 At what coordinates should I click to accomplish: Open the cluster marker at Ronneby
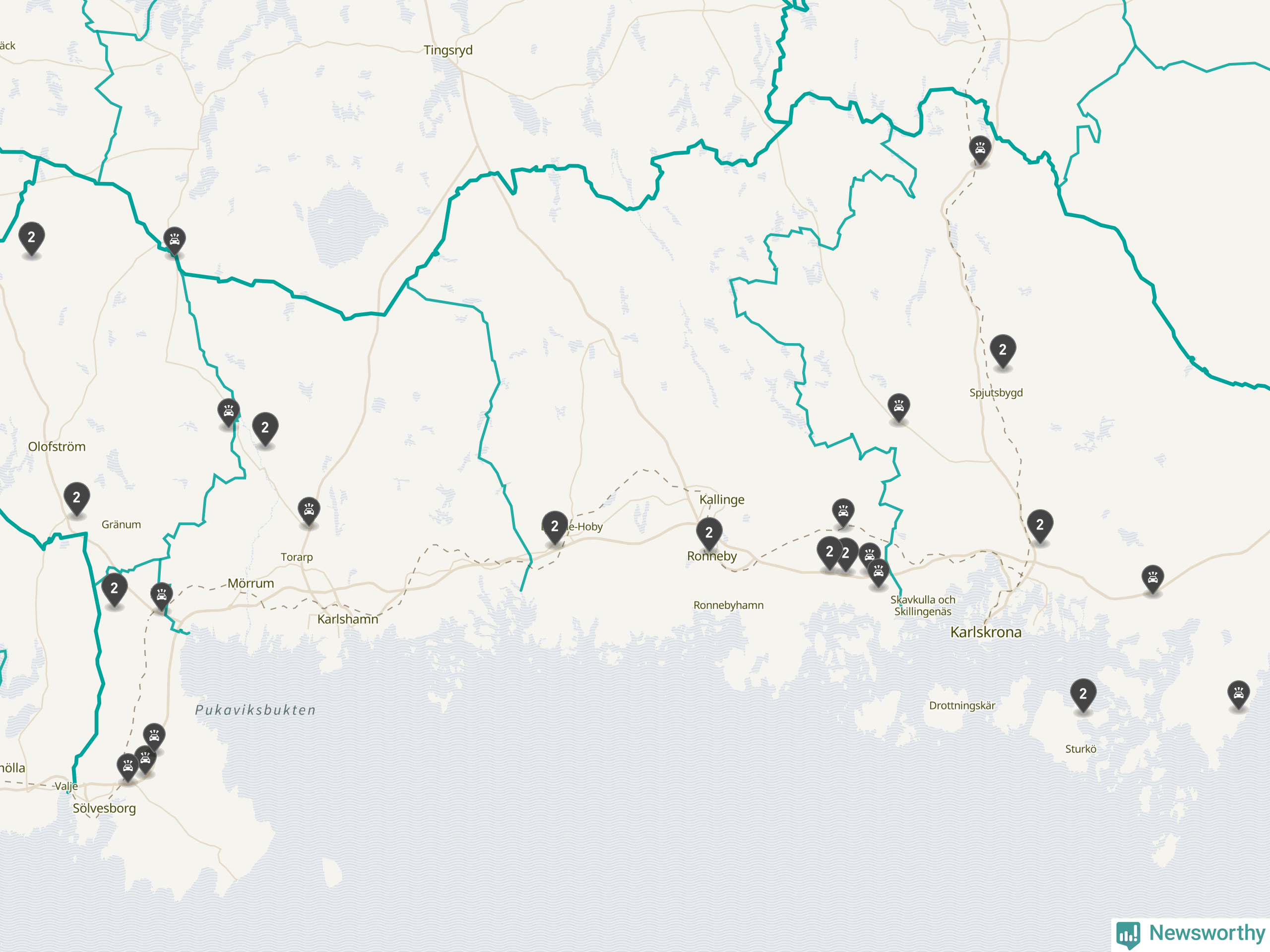coord(709,533)
